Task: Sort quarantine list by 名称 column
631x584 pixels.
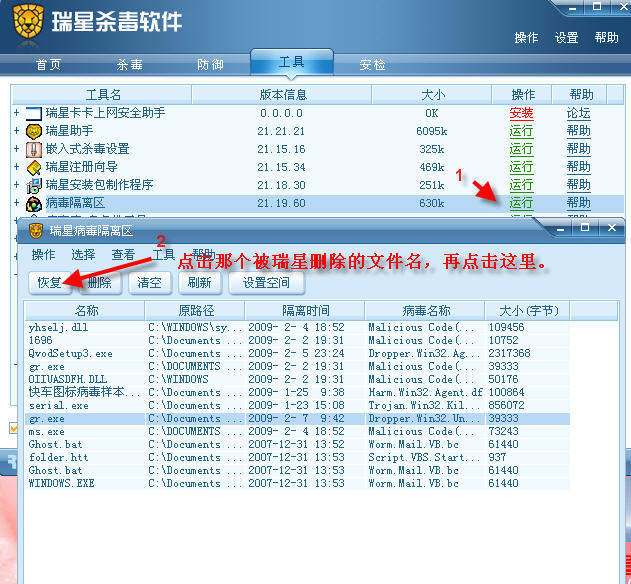Action: point(85,311)
